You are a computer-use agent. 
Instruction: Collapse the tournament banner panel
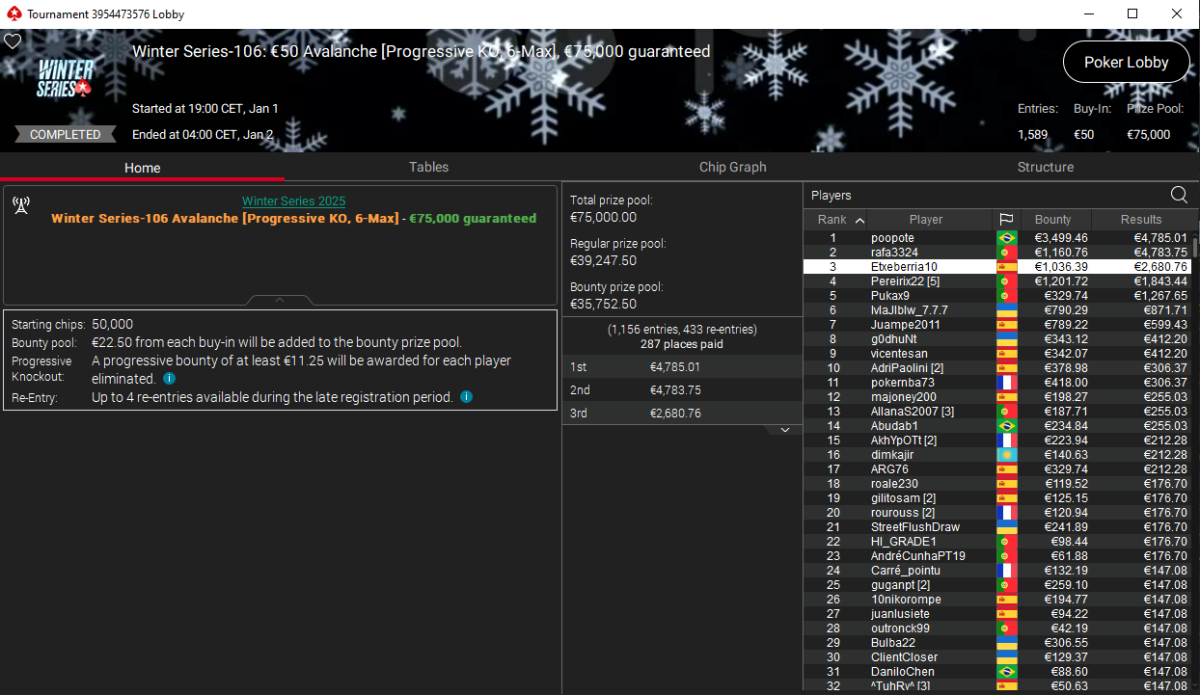click(x=280, y=300)
